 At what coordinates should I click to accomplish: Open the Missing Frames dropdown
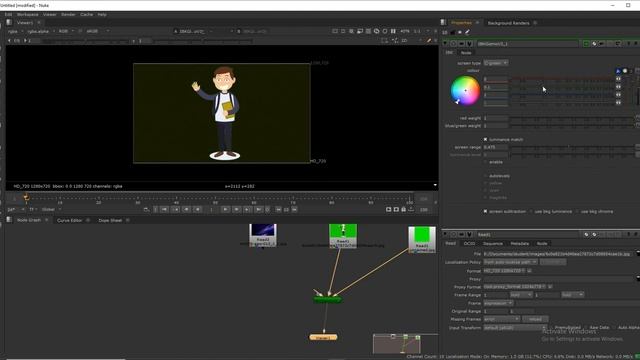(502, 319)
